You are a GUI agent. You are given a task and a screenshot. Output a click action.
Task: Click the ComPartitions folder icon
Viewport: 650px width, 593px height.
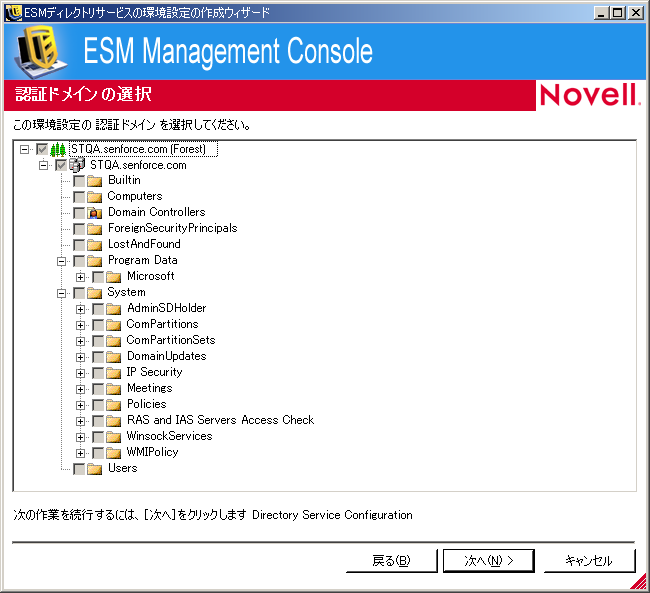click(x=114, y=325)
